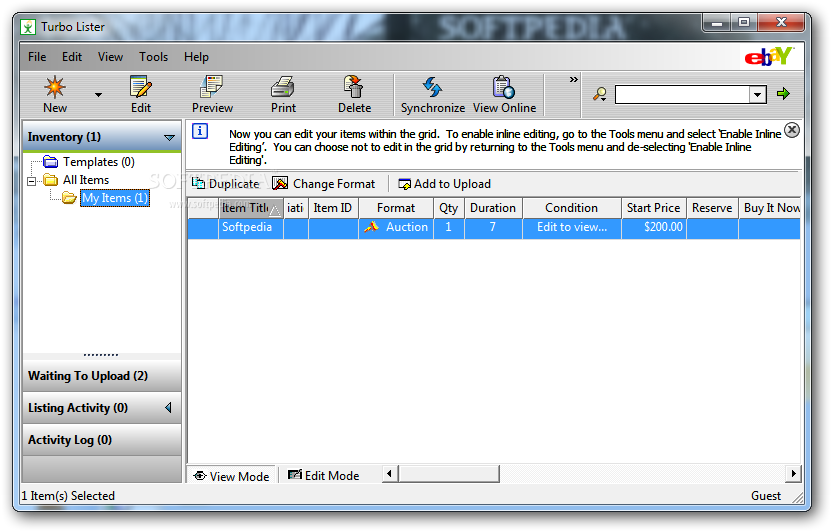The image size is (832, 532).
Task: Click the horizontal scrollbar right arrow
Action: click(x=793, y=474)
